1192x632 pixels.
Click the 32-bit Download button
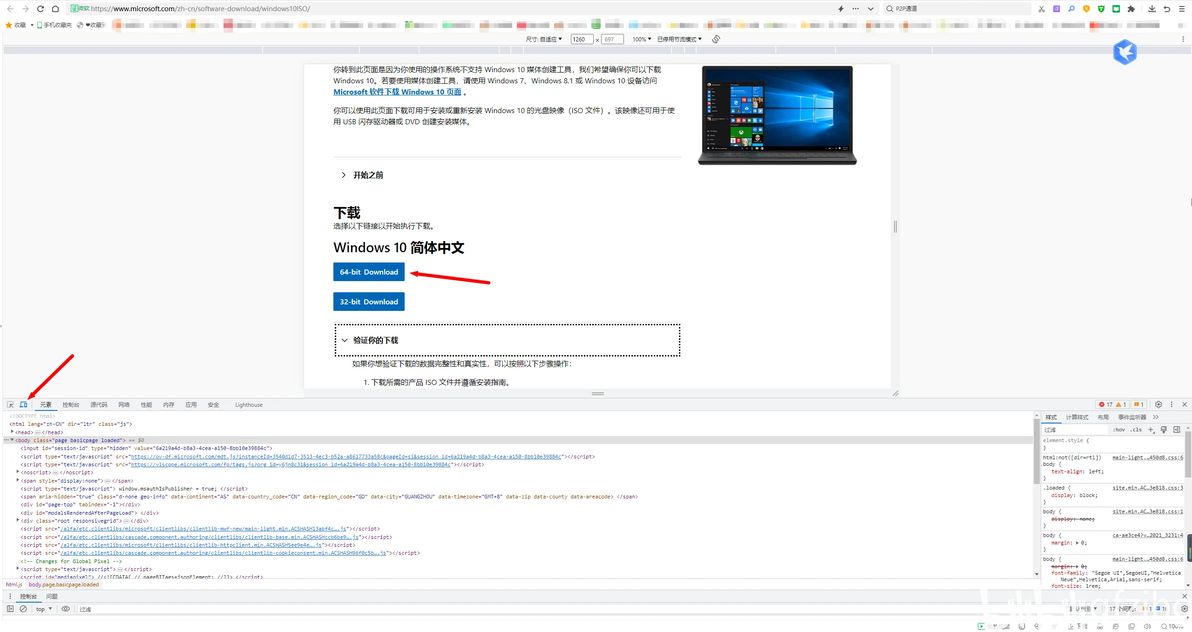pos(369,301)
